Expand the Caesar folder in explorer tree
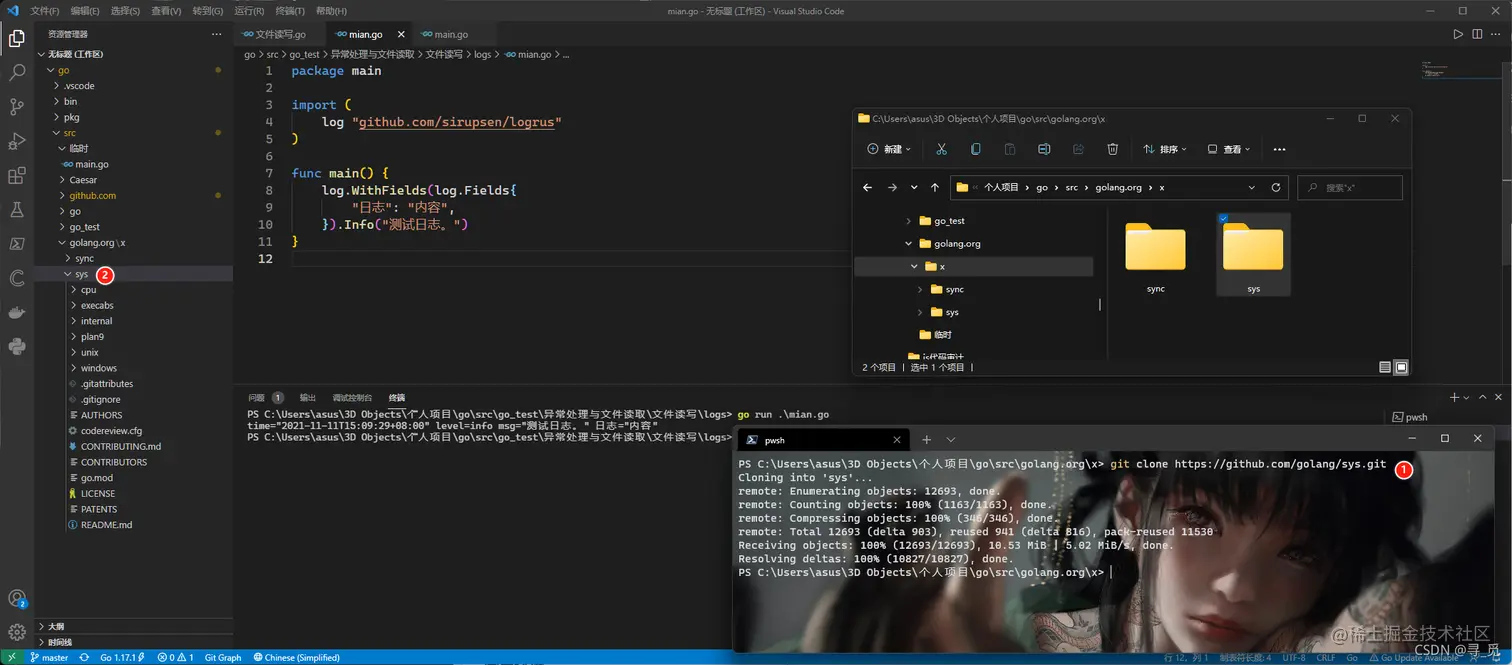This screenshot has width=1512, height=665. click(x=62, y=180)
